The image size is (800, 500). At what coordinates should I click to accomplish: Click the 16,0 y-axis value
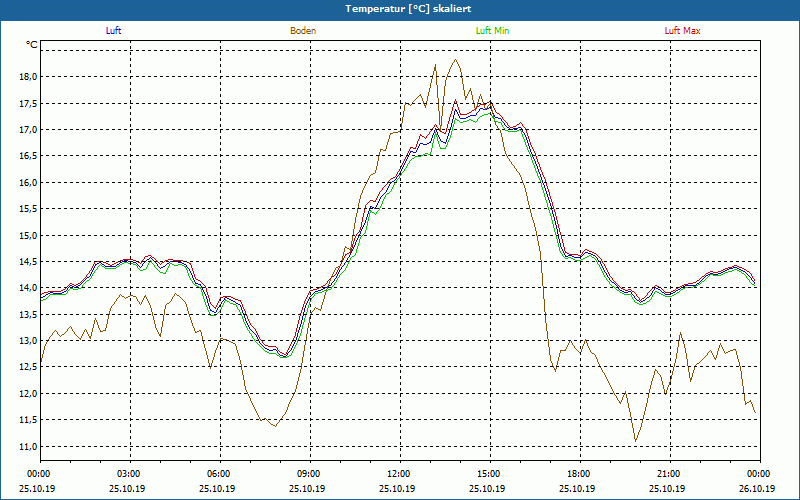tap(29, 182)
